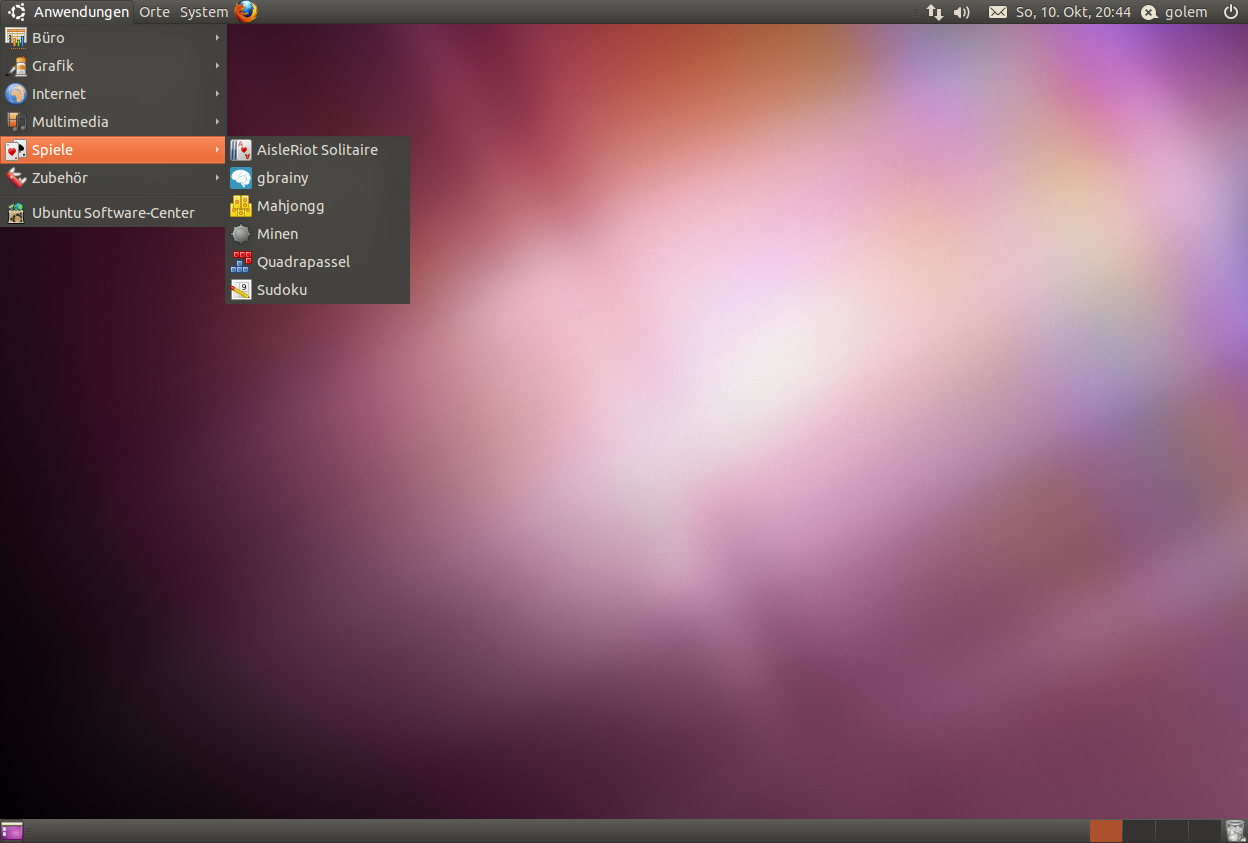Expand the Multimedia submenu arrow
The image size is (1248, 843).
point(217,122)
